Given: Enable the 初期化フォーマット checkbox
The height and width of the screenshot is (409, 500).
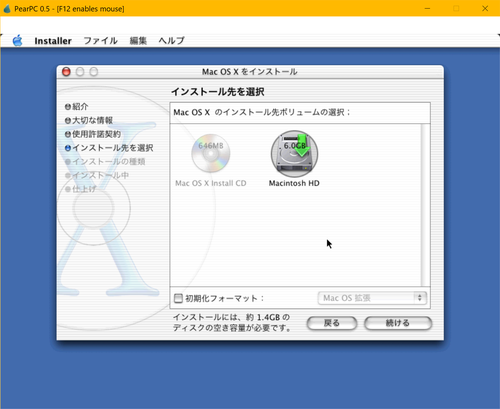Looking at the screenshot, I should [178, 298].
